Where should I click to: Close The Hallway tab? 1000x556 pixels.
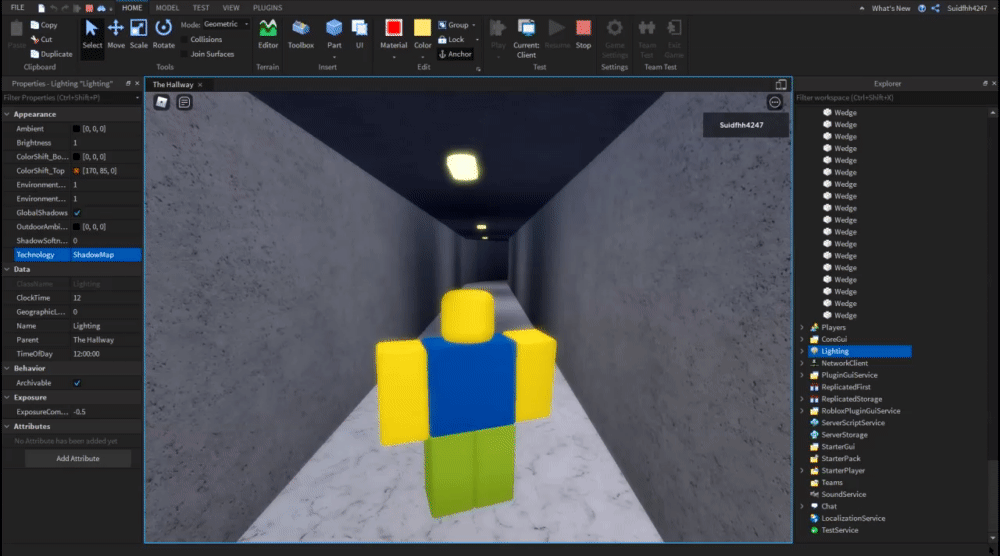click(x=200, y=85)
